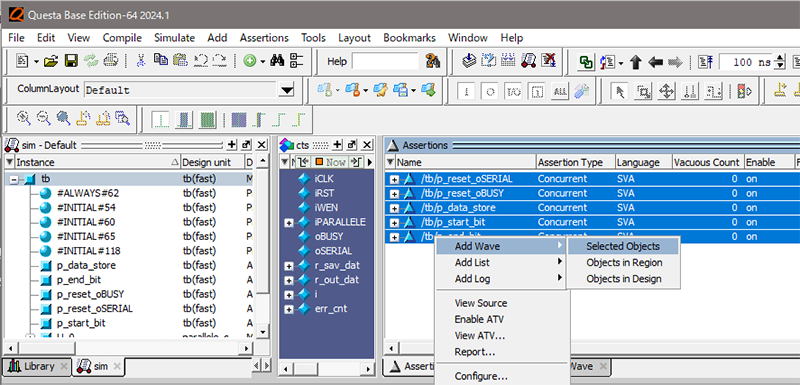
Task: Toggle the ALL objects filter button
Action: click(560, 92)
